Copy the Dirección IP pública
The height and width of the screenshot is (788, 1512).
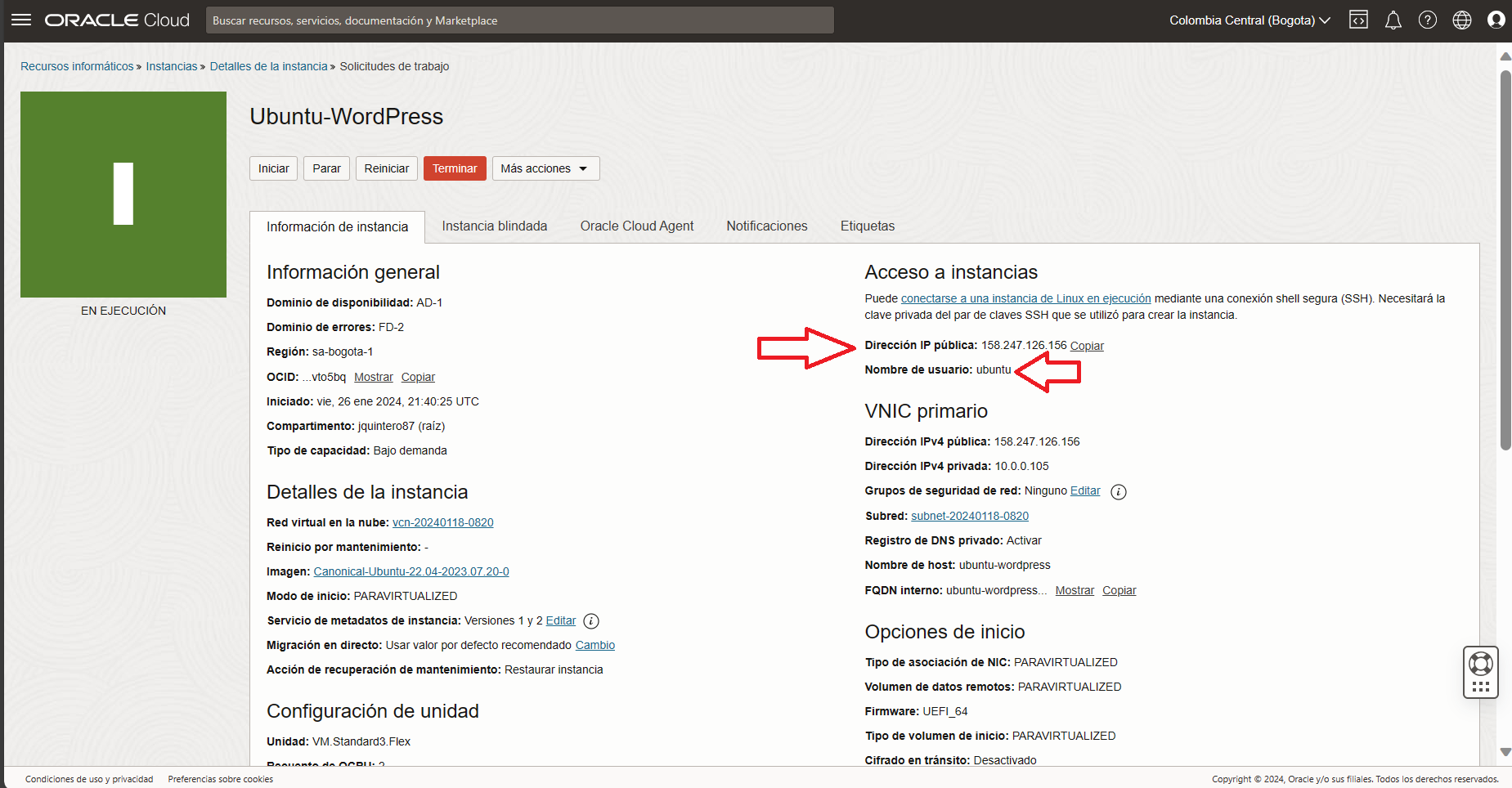1087,346
